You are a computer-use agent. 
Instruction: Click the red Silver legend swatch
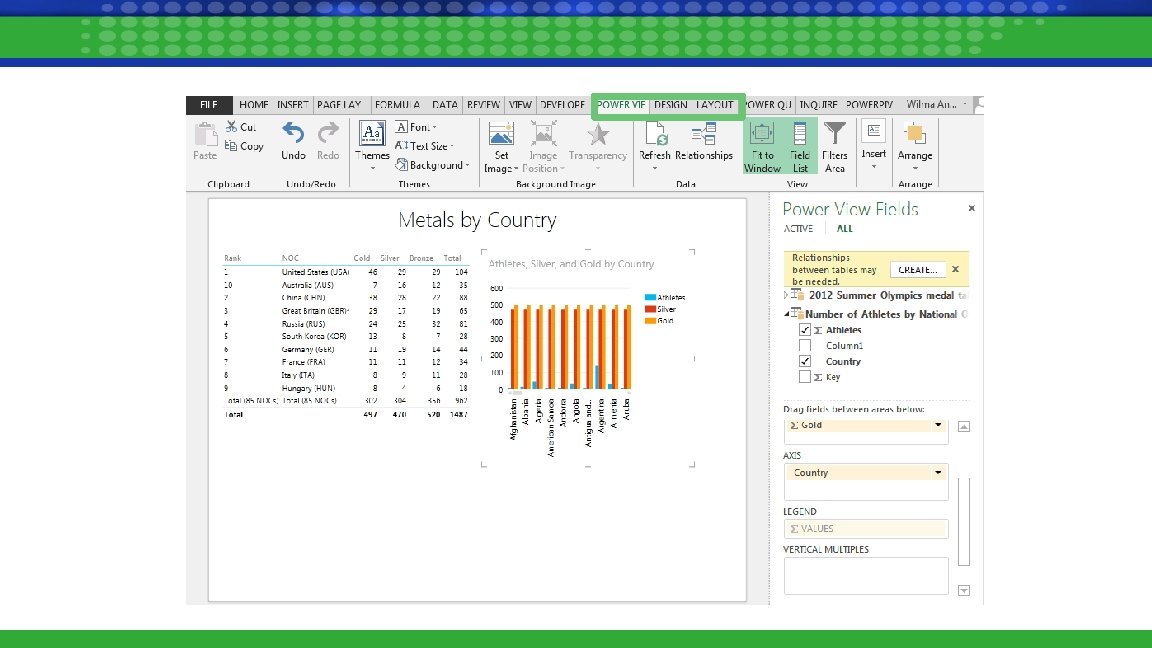pos(649,309)
